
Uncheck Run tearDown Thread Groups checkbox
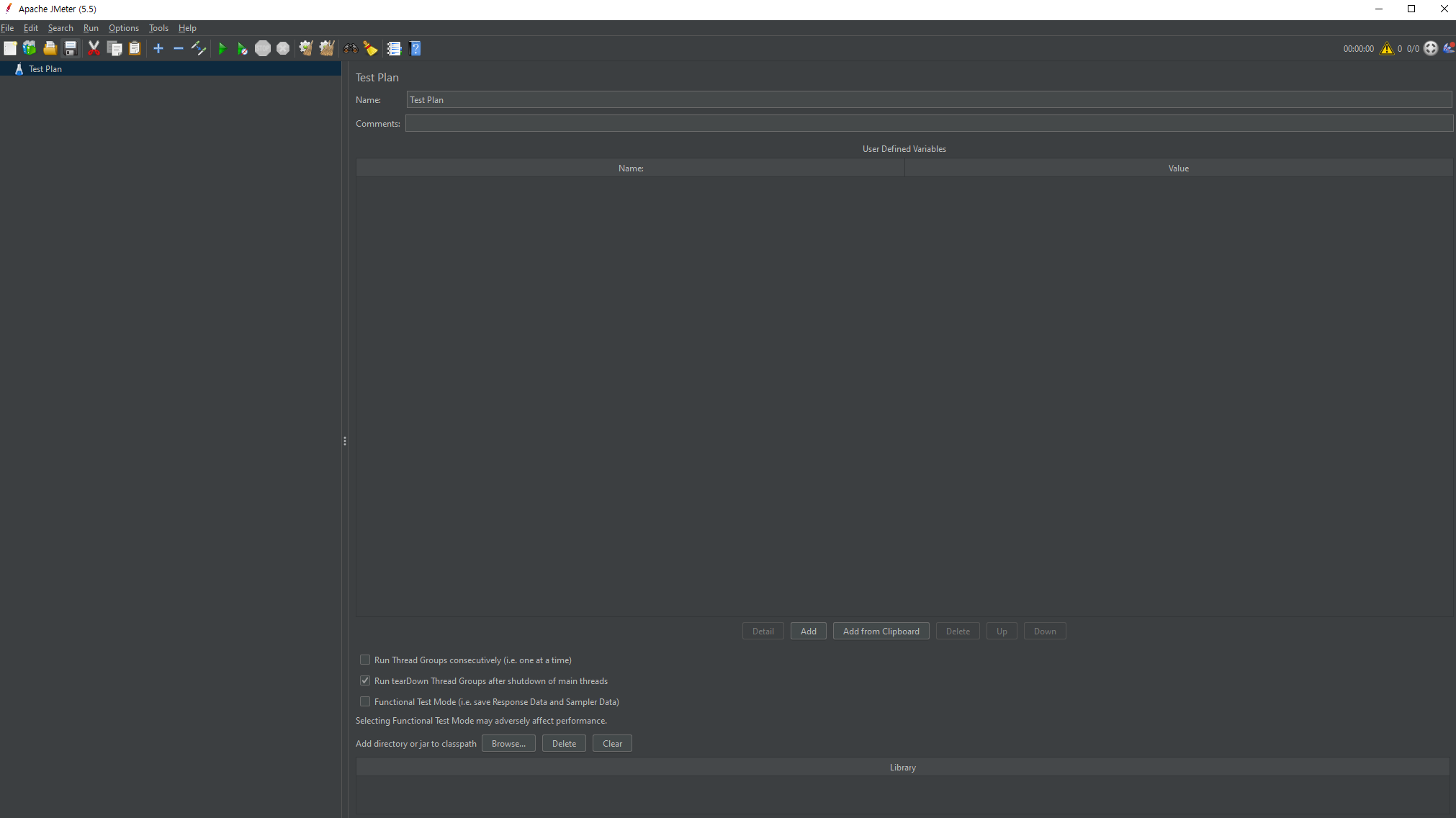(365, 680)
